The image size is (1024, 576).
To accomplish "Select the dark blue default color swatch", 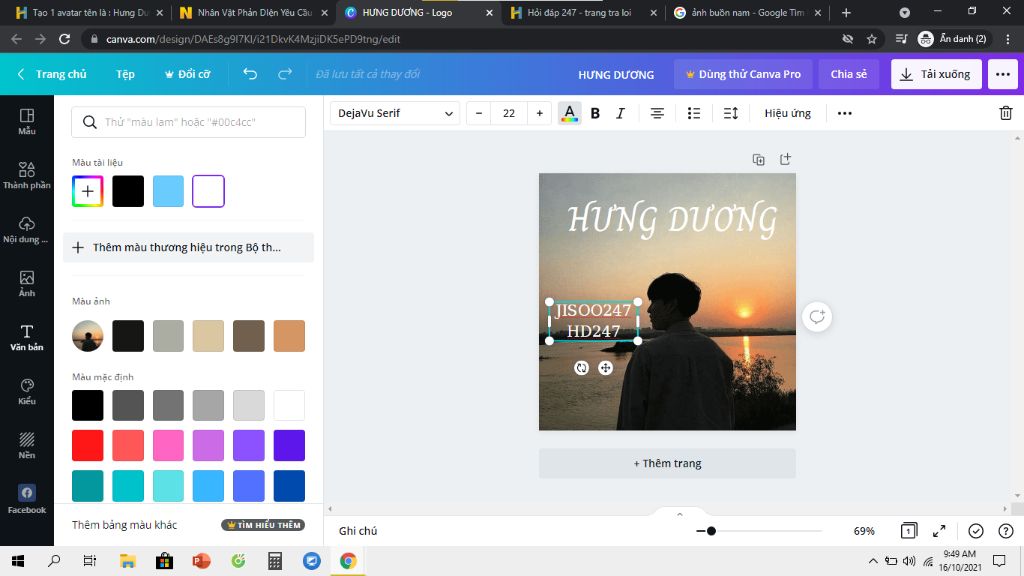I will pos(289,486).
